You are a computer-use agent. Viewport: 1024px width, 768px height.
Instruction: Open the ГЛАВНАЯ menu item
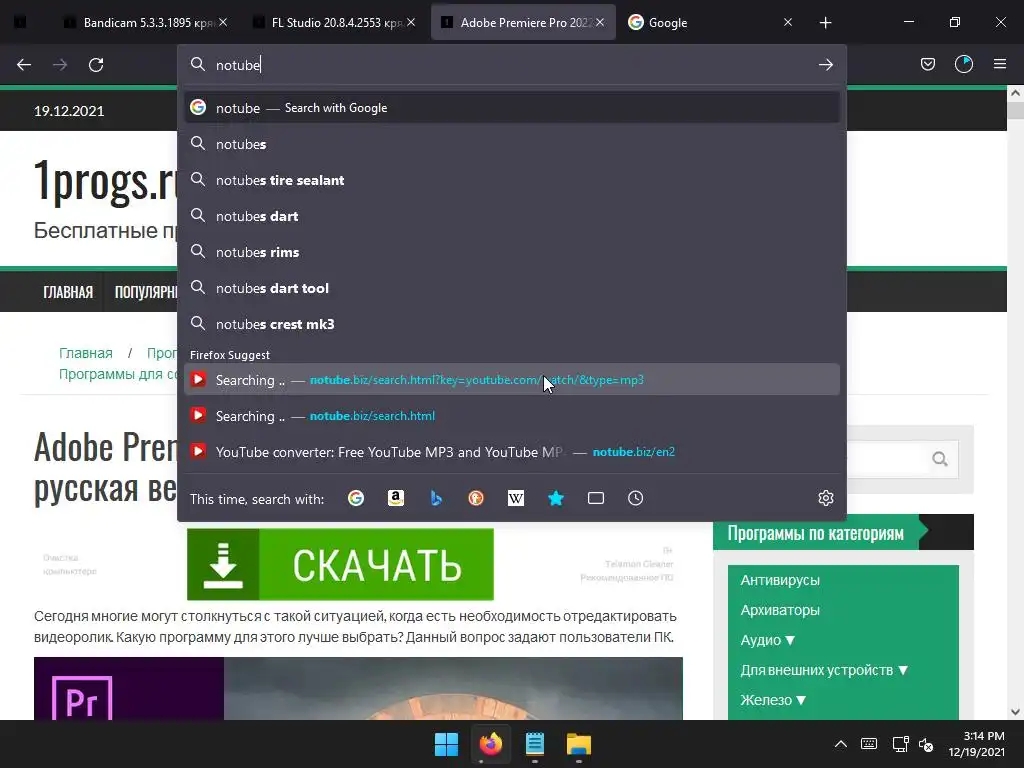tap(68, 292)
